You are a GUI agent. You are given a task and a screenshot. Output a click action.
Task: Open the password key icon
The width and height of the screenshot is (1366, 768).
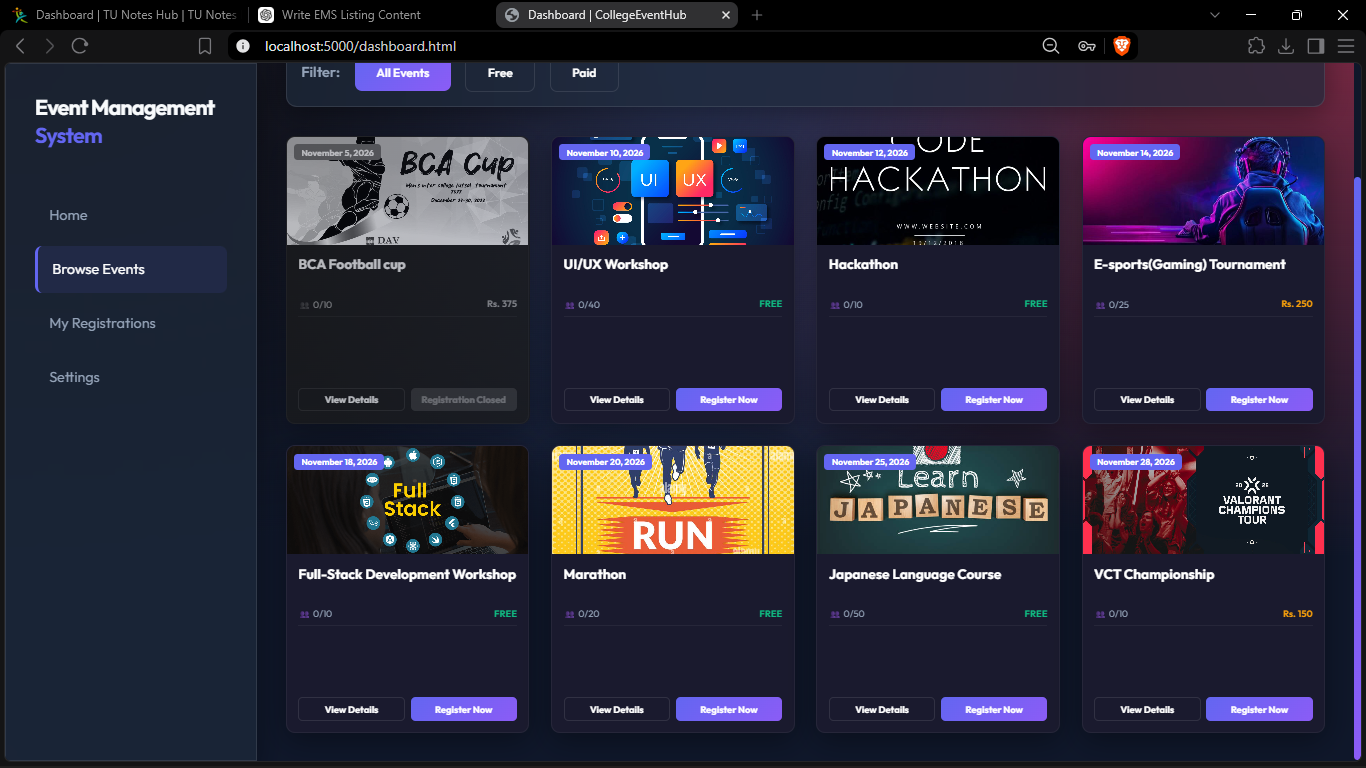click(1087, 46)
